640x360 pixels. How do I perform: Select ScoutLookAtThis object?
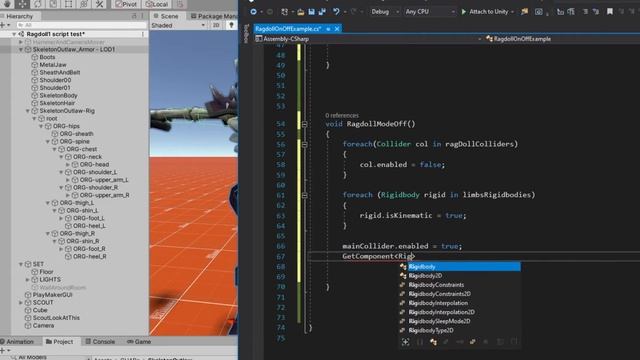coord(56,318)
